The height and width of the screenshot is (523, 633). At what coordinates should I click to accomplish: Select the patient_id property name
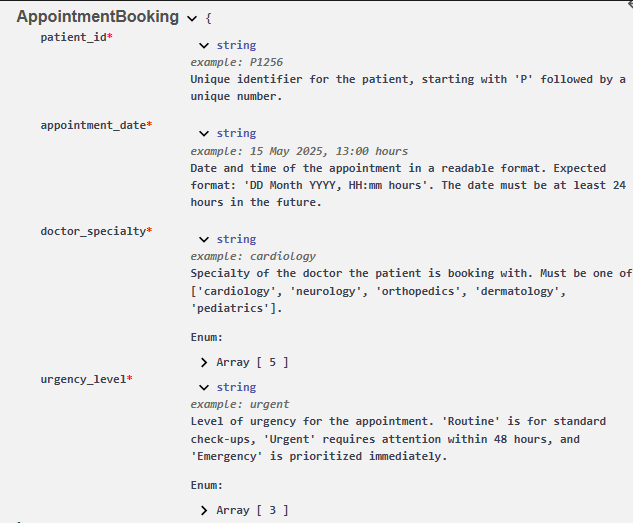[73, 38]
